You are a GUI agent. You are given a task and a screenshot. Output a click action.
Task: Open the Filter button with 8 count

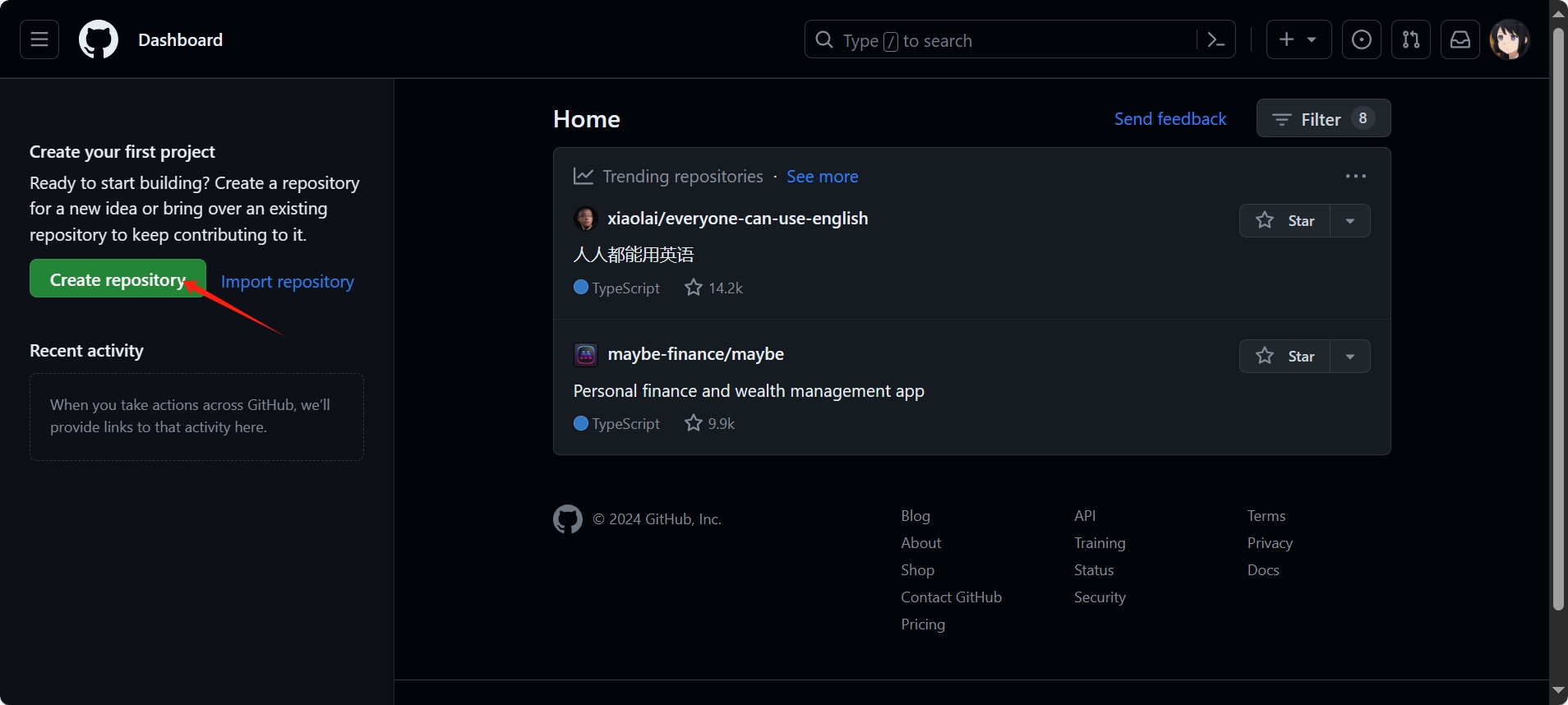point(1323,118)
